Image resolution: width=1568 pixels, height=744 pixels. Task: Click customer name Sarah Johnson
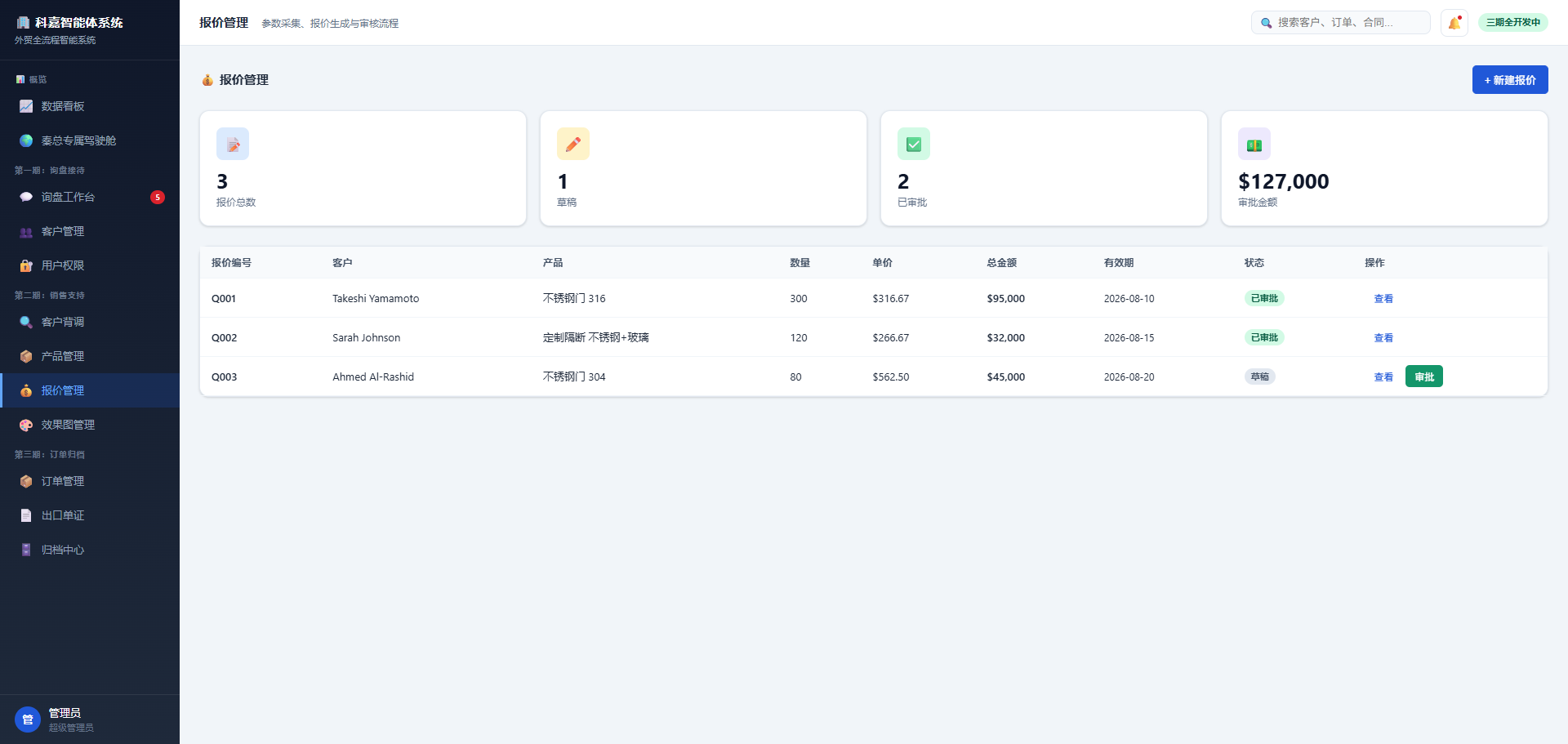(367, 338)
